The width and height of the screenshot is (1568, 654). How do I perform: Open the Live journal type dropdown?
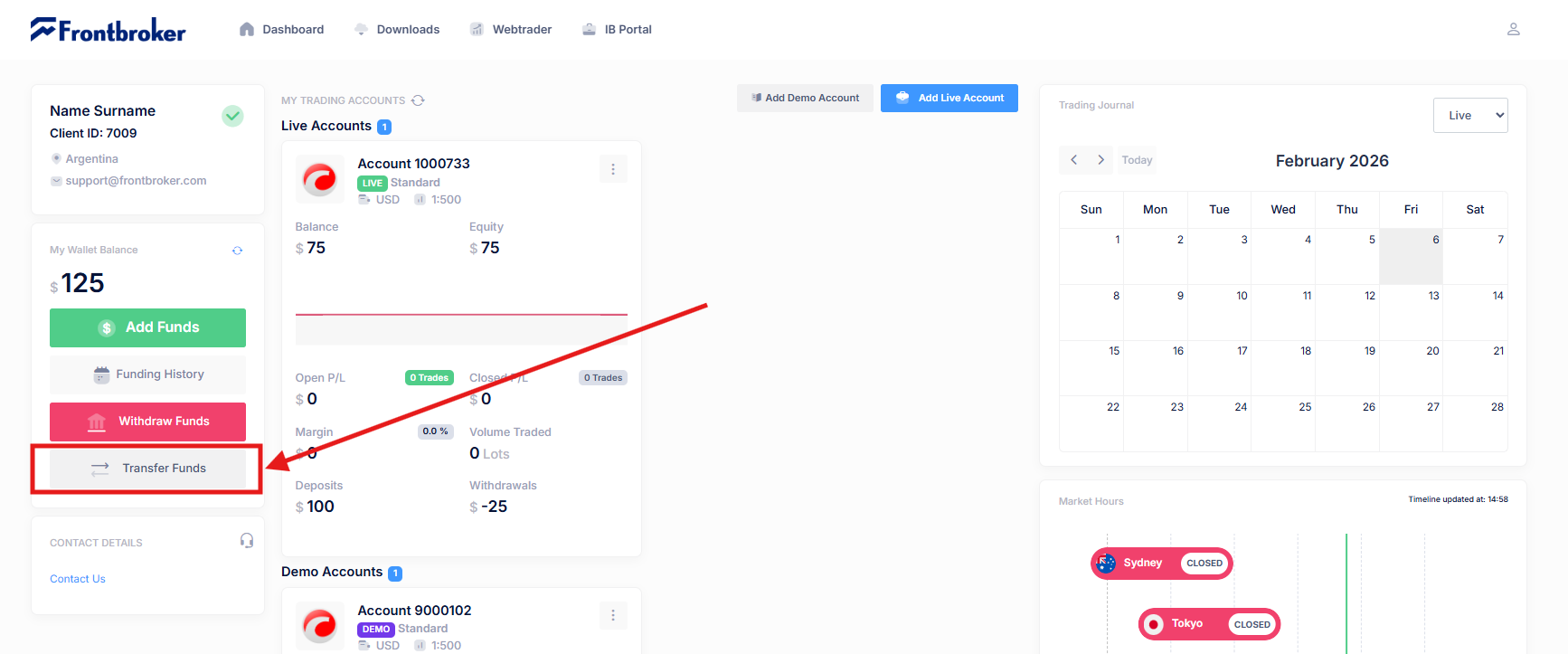pos(1469,116)
